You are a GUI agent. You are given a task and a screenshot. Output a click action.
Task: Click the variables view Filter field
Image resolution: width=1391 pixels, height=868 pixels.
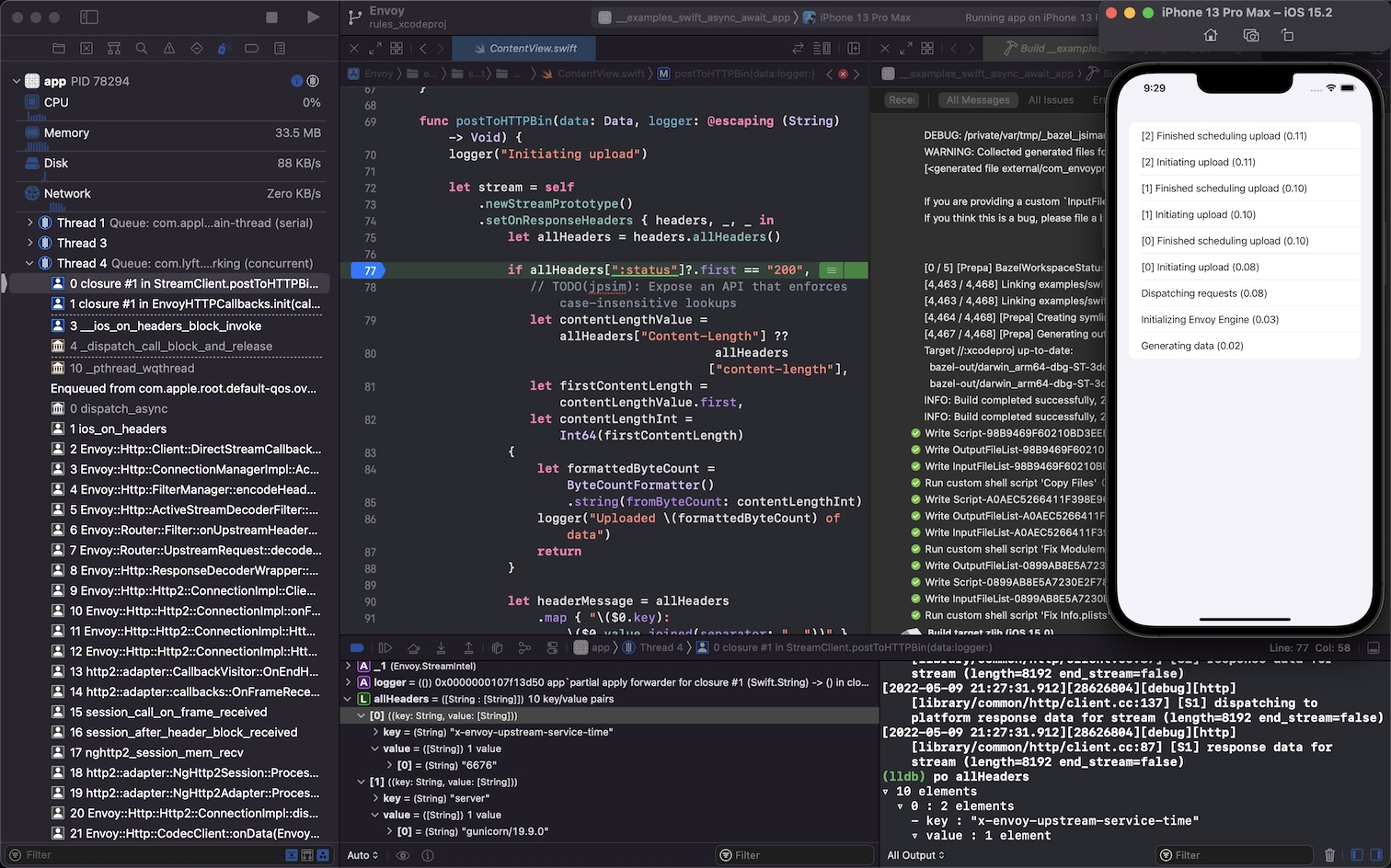tap(795, 855)
